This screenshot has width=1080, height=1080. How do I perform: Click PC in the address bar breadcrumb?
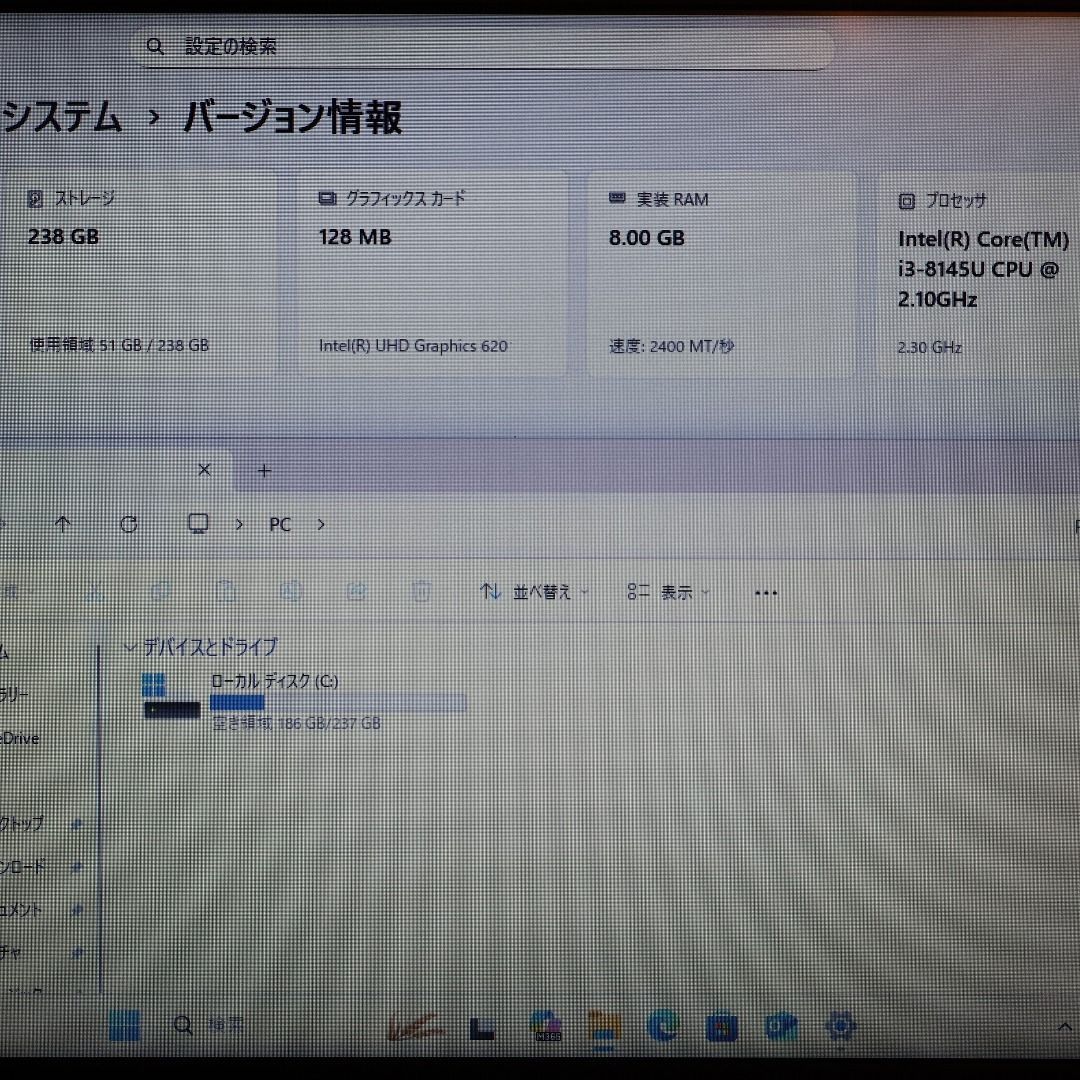[x=279, y=524]
